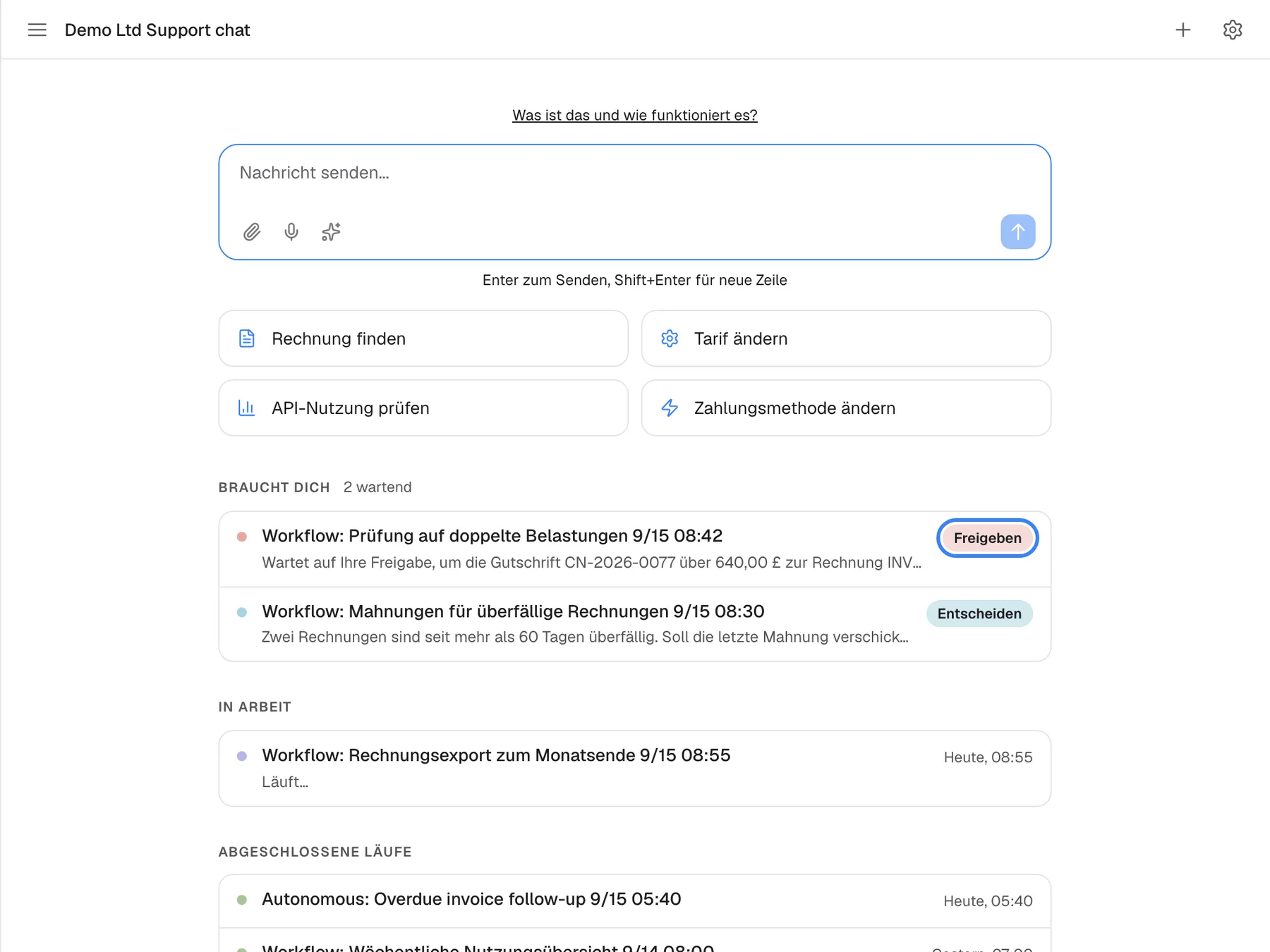Open settings gear in header

point(1233,30)
